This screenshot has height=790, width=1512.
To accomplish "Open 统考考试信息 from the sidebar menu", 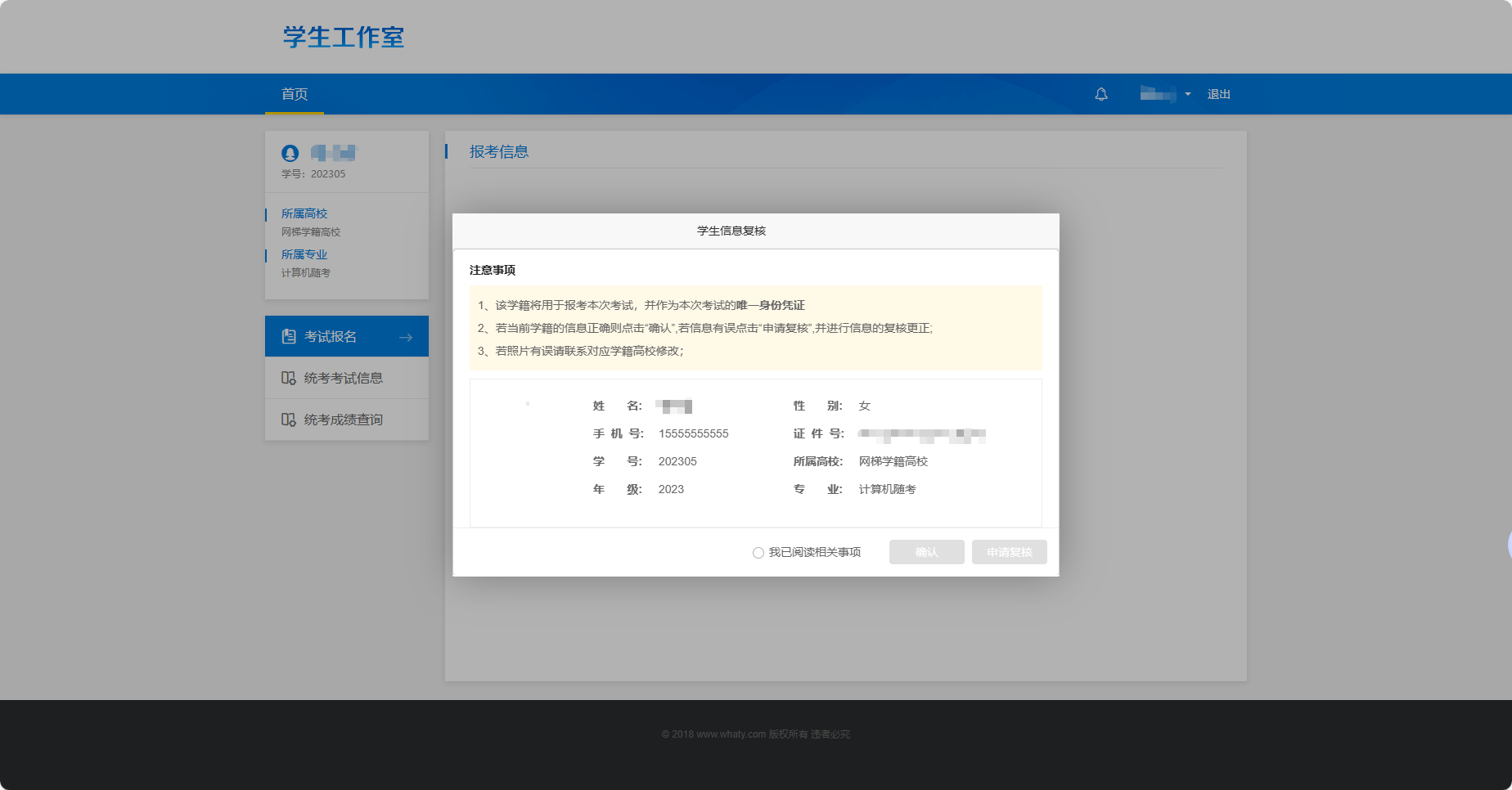I will click(x=344, y=378).
